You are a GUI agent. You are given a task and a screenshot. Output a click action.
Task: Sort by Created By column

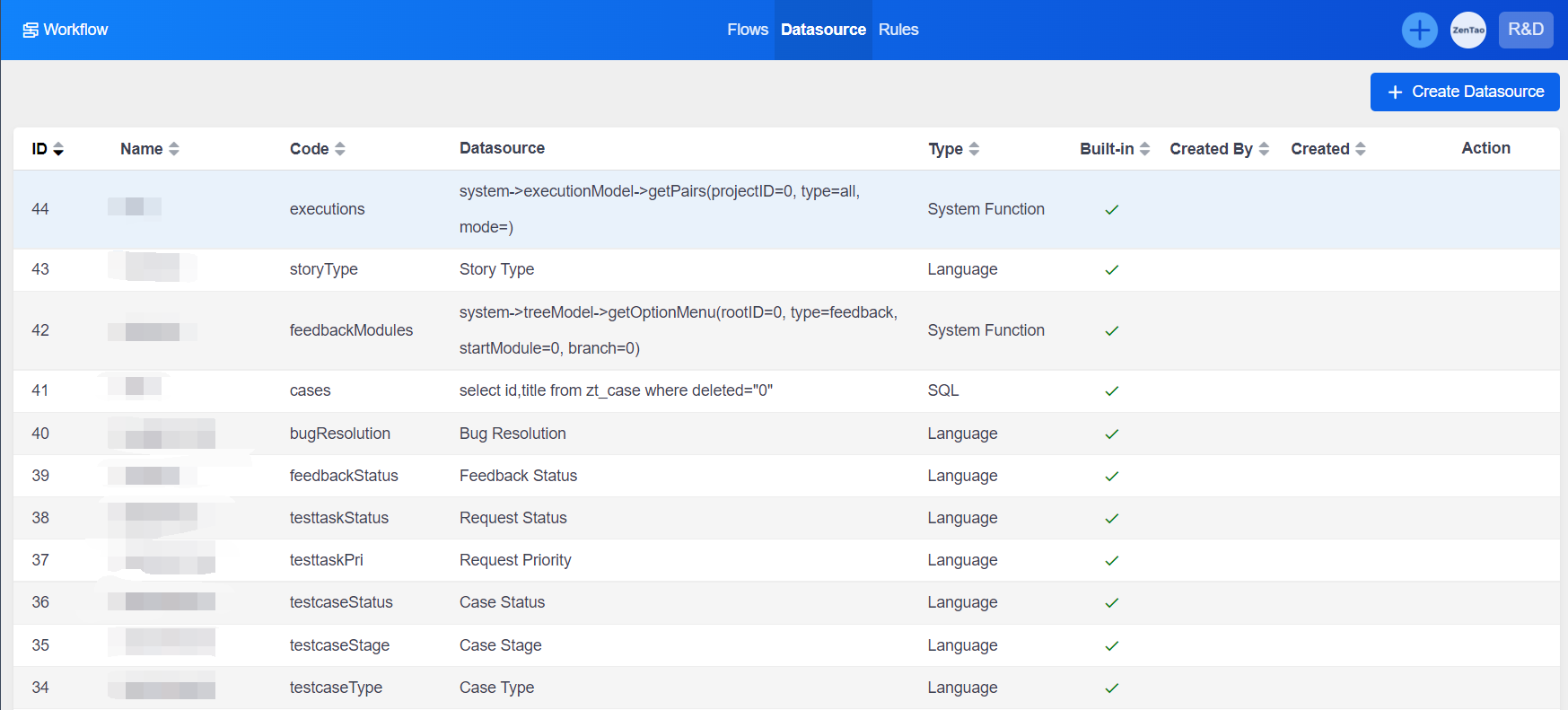point(1264,149)
